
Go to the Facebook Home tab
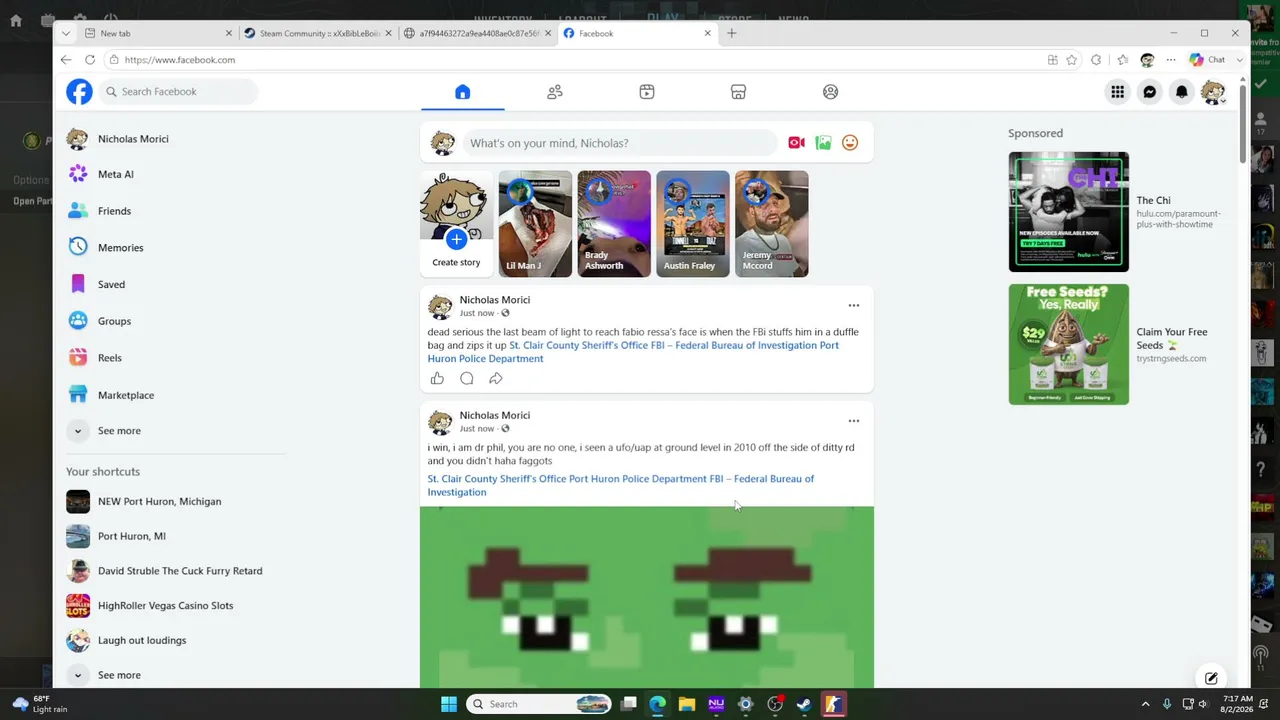[462, 92]
